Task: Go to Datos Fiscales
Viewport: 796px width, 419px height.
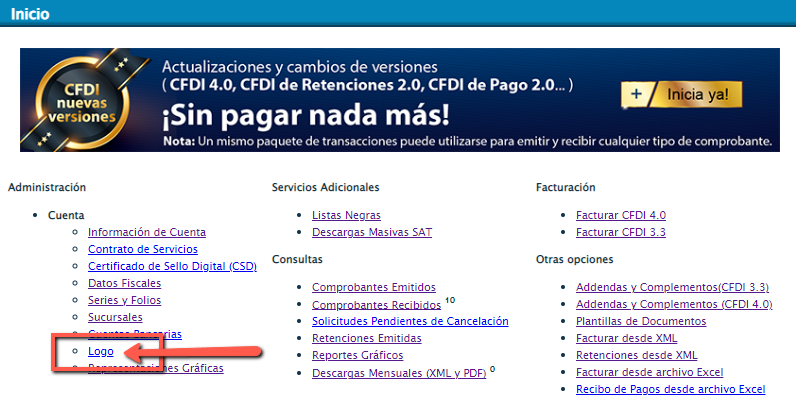Action: 124,283
